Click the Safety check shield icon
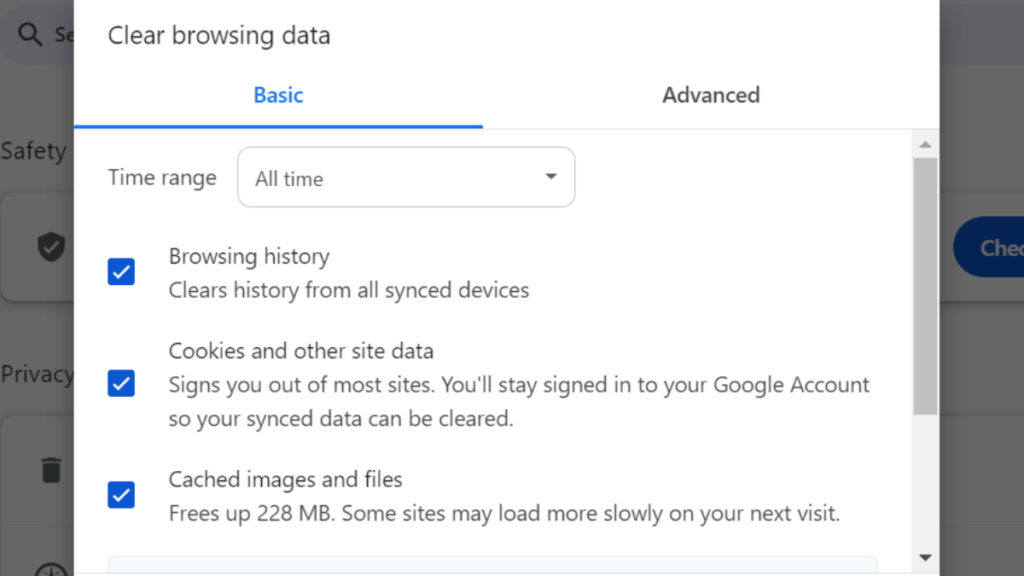 (51, 246)
